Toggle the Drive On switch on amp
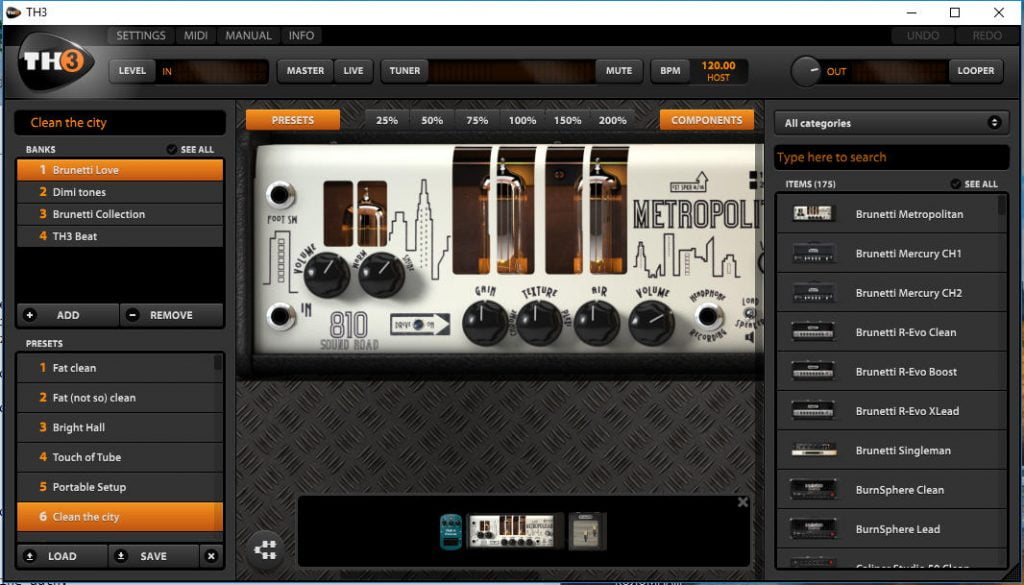 [419, 324]
